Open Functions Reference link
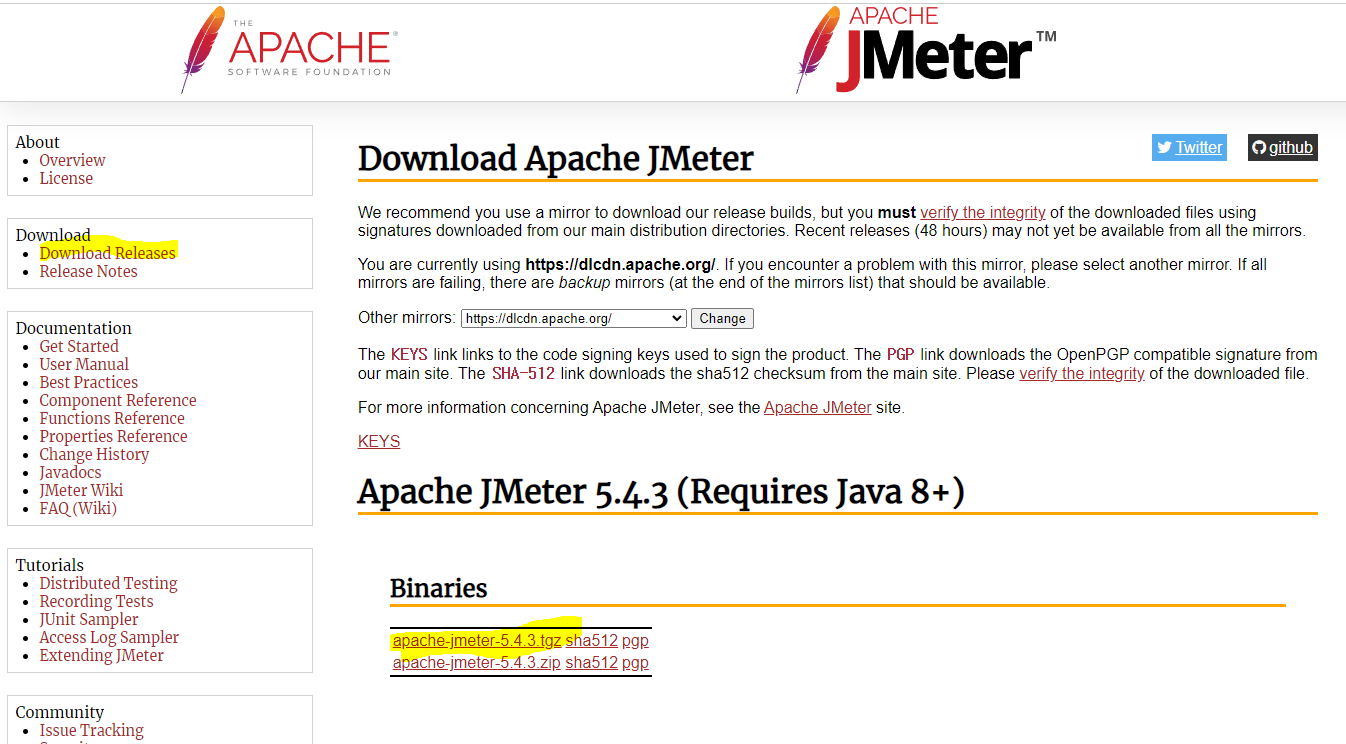1346x744 pixels. [x=112, y=418]
